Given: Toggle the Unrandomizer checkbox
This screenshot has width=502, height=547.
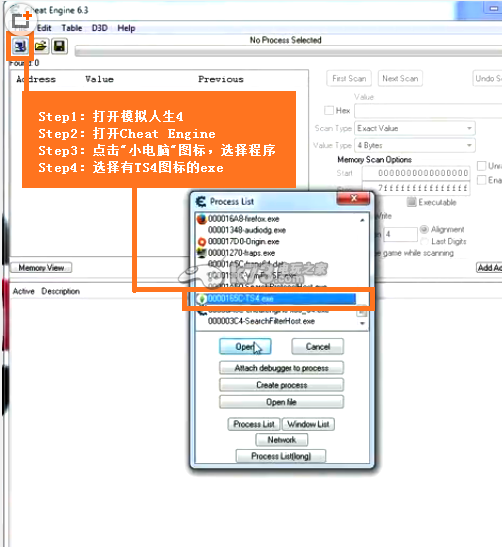Looking at the screenshot, I should pos(481,165).
